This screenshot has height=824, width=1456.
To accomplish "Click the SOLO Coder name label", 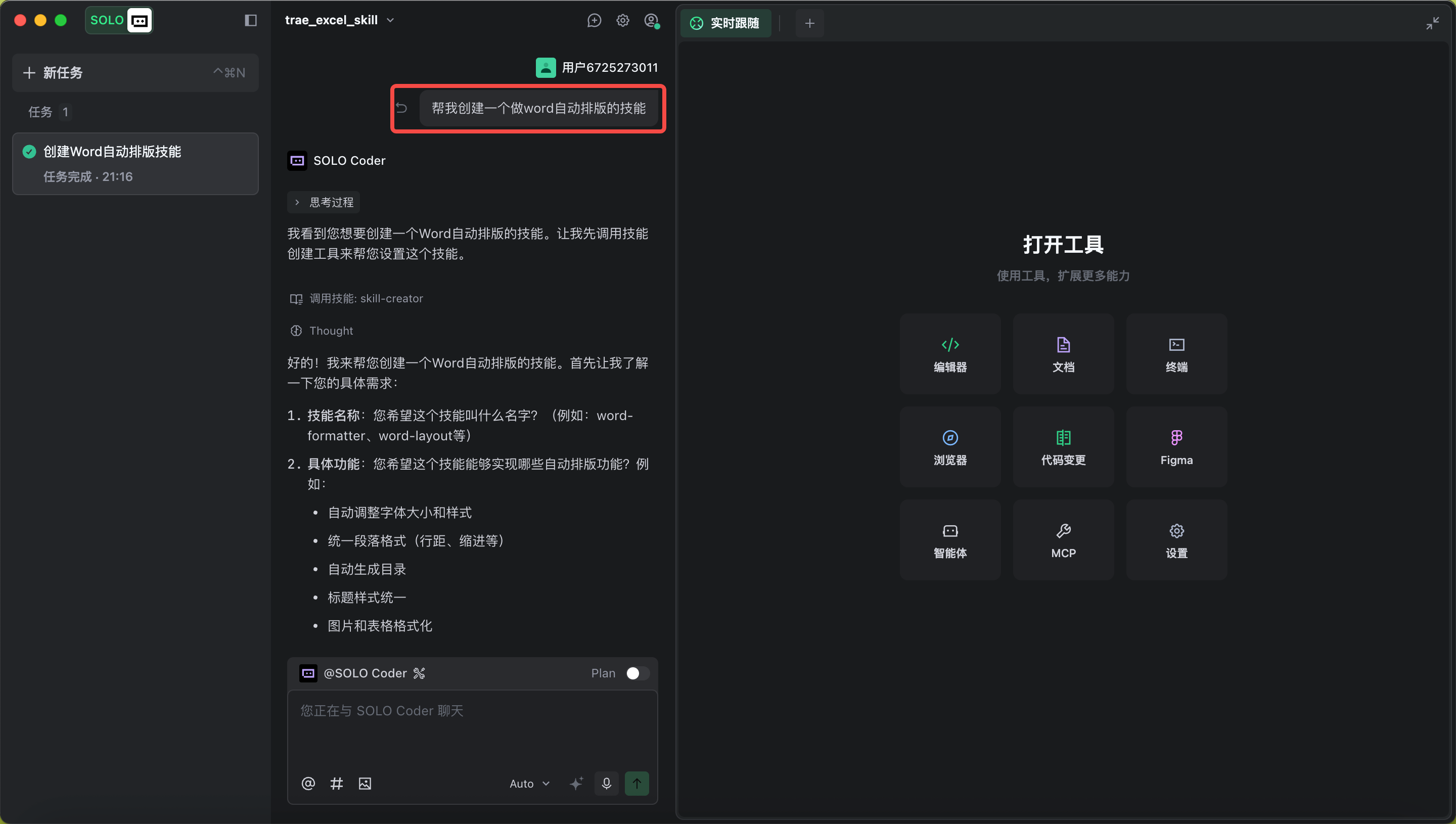I will tap(349, 161).
